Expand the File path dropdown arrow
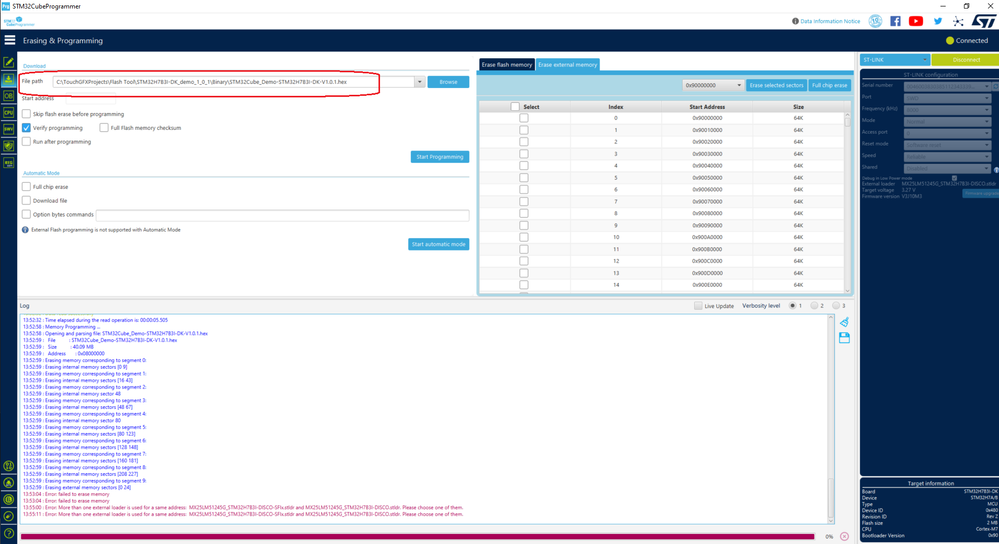This screenshot has height=544, width=999. point(419,82)
